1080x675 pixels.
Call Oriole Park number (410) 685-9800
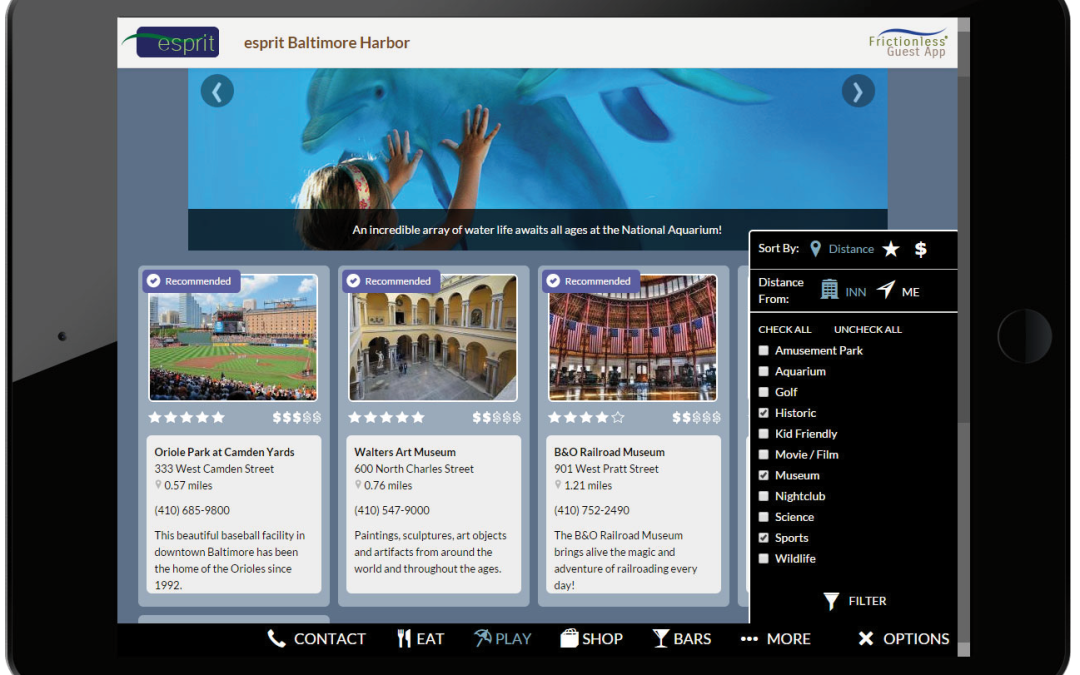192,510
